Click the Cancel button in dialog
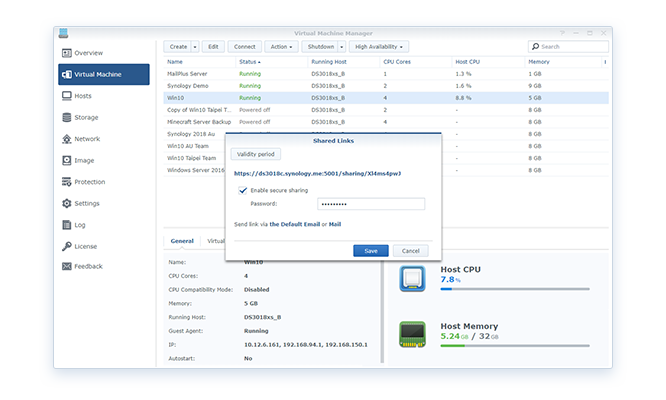The width and height of the screenshot is (666, 400). tap(410, 251)
